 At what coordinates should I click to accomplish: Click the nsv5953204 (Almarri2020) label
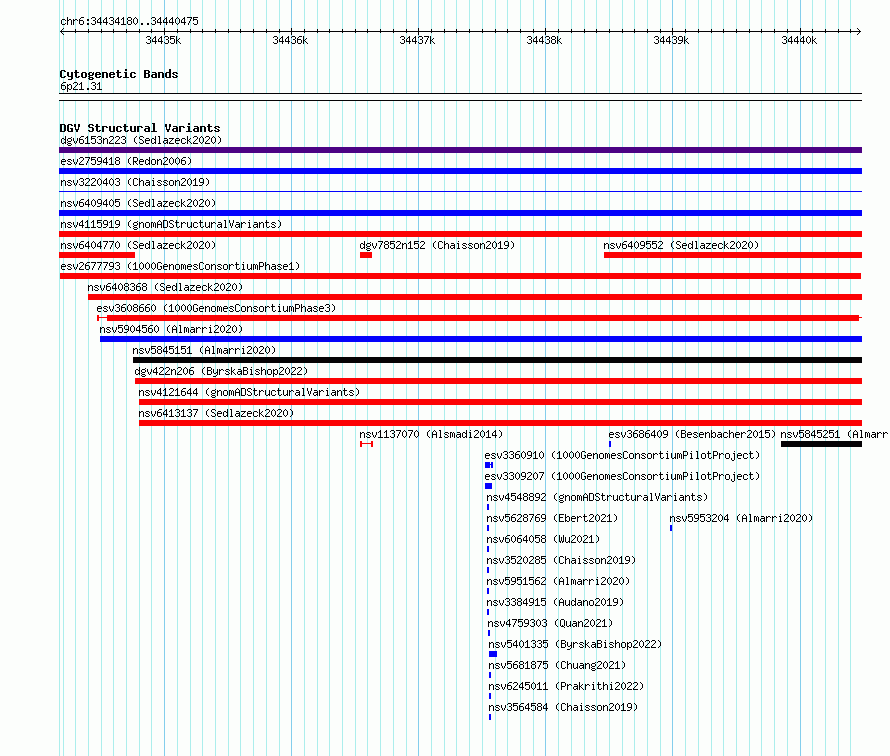click(741, 518)
